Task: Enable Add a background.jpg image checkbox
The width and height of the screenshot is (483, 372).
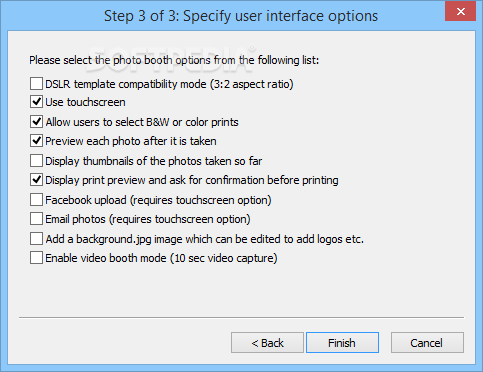Action: coord(36,239)
